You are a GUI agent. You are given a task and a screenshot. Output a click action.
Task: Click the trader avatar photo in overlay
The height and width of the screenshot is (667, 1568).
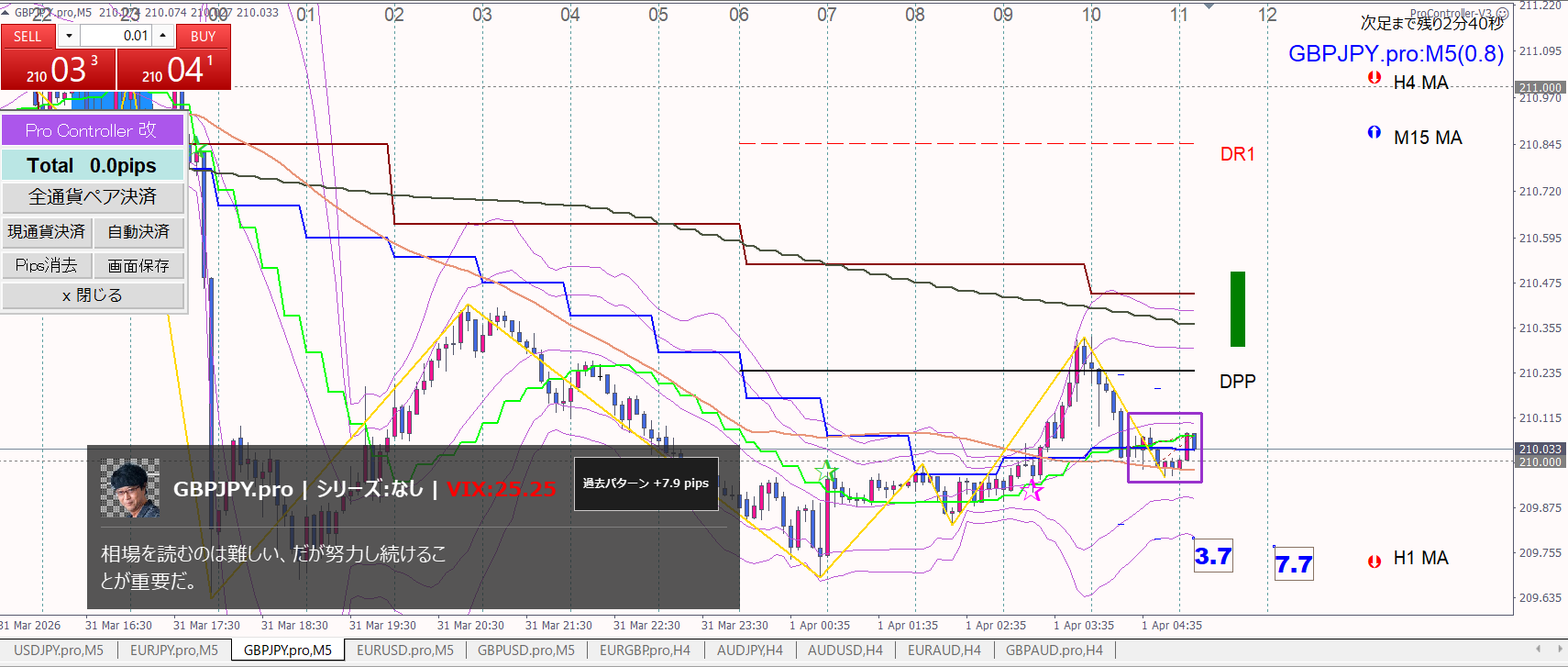click(x=129, y=488)
